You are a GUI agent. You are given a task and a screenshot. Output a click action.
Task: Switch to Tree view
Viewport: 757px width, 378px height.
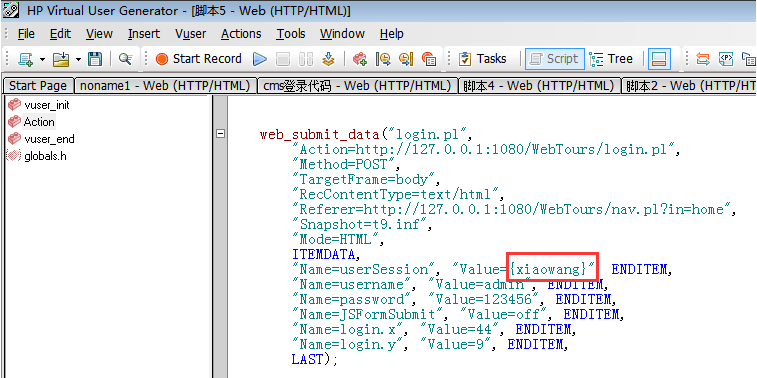point(611,59)
